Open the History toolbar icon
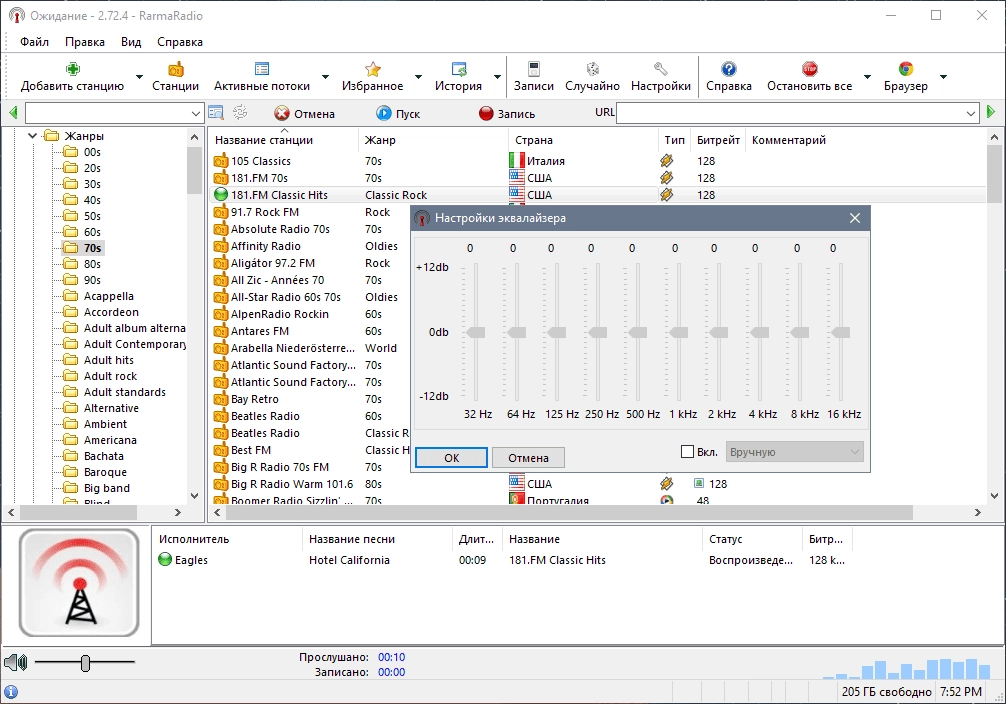1006x704 pixels. (x=459, y=69)
